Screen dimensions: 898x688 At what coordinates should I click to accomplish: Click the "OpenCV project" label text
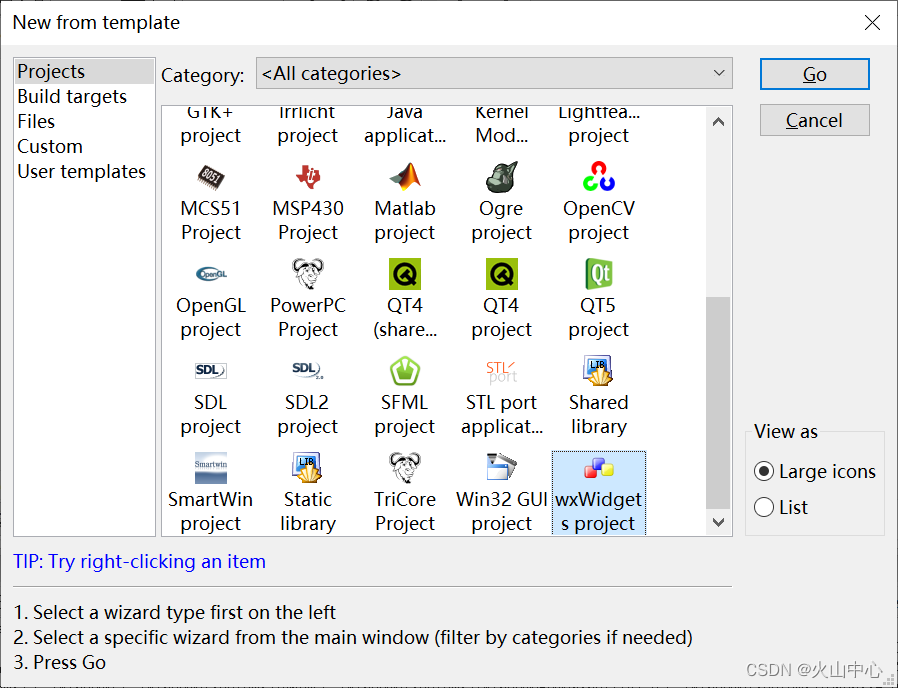pos(598,221)
